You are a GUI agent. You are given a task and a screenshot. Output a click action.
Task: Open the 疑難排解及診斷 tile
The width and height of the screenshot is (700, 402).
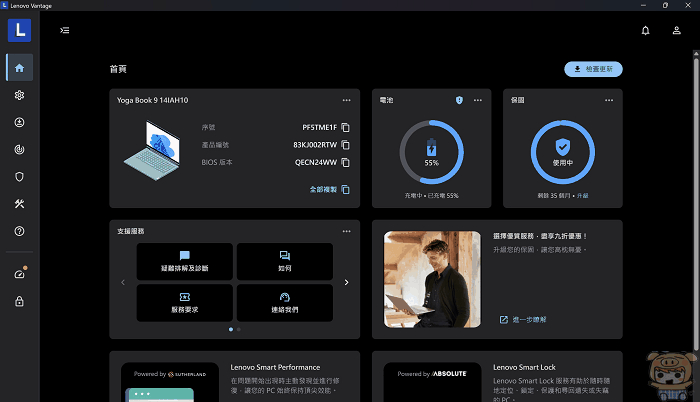(x=184, y=262)
